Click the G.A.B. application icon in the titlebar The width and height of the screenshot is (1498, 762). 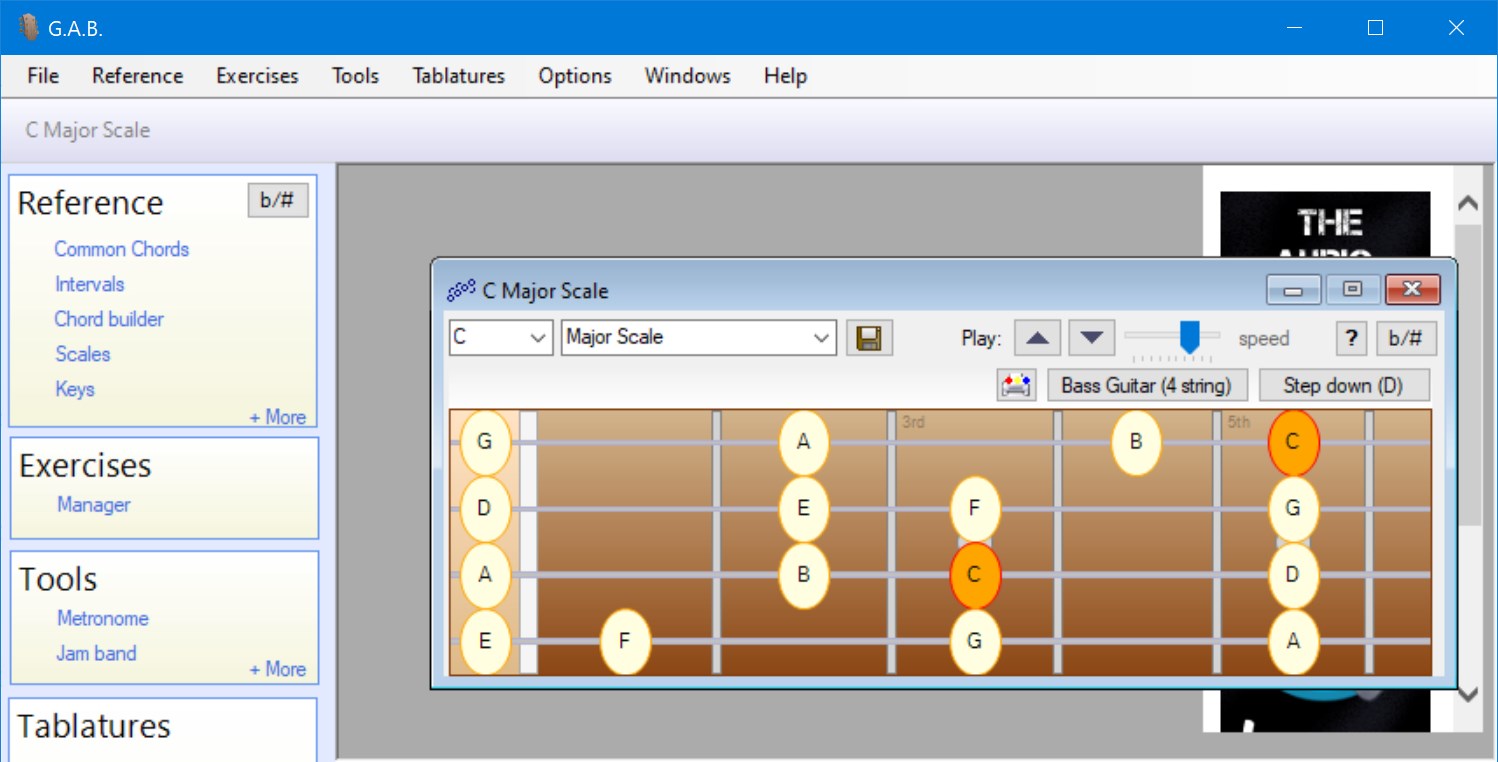(x=28, y=27)
